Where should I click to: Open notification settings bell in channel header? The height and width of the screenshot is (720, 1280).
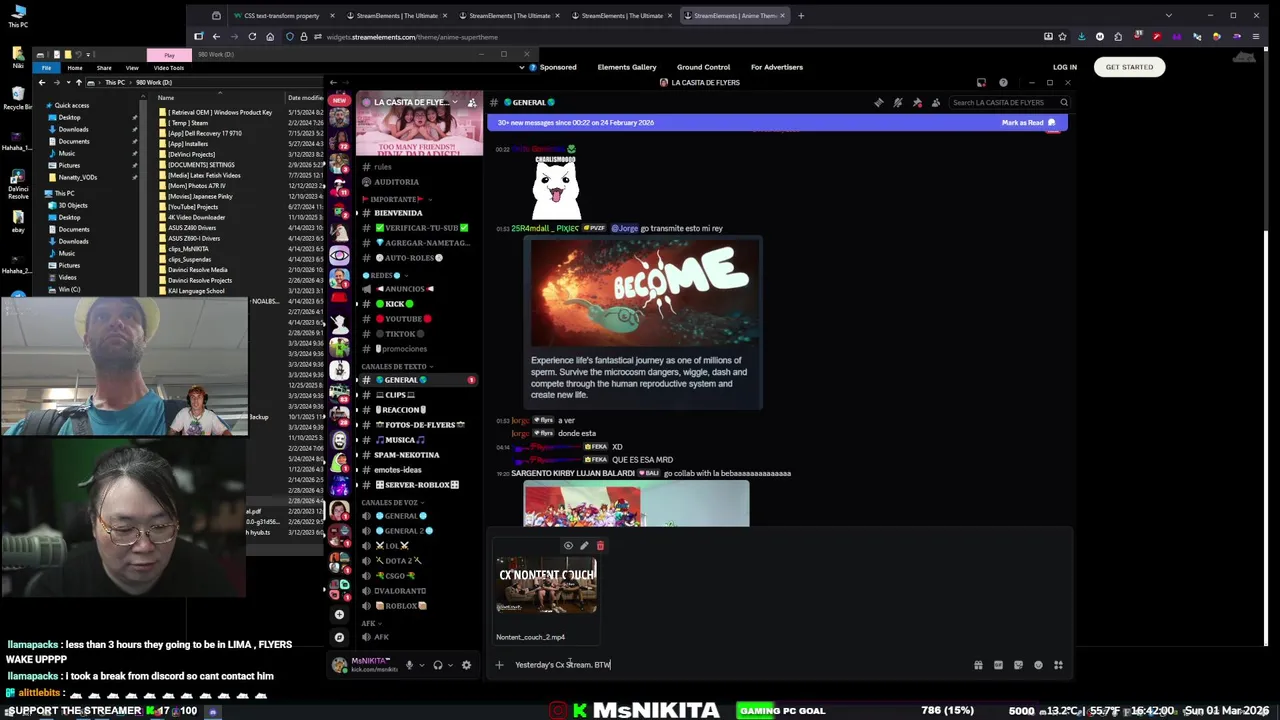pyautogui.click(x=897, y=102)
